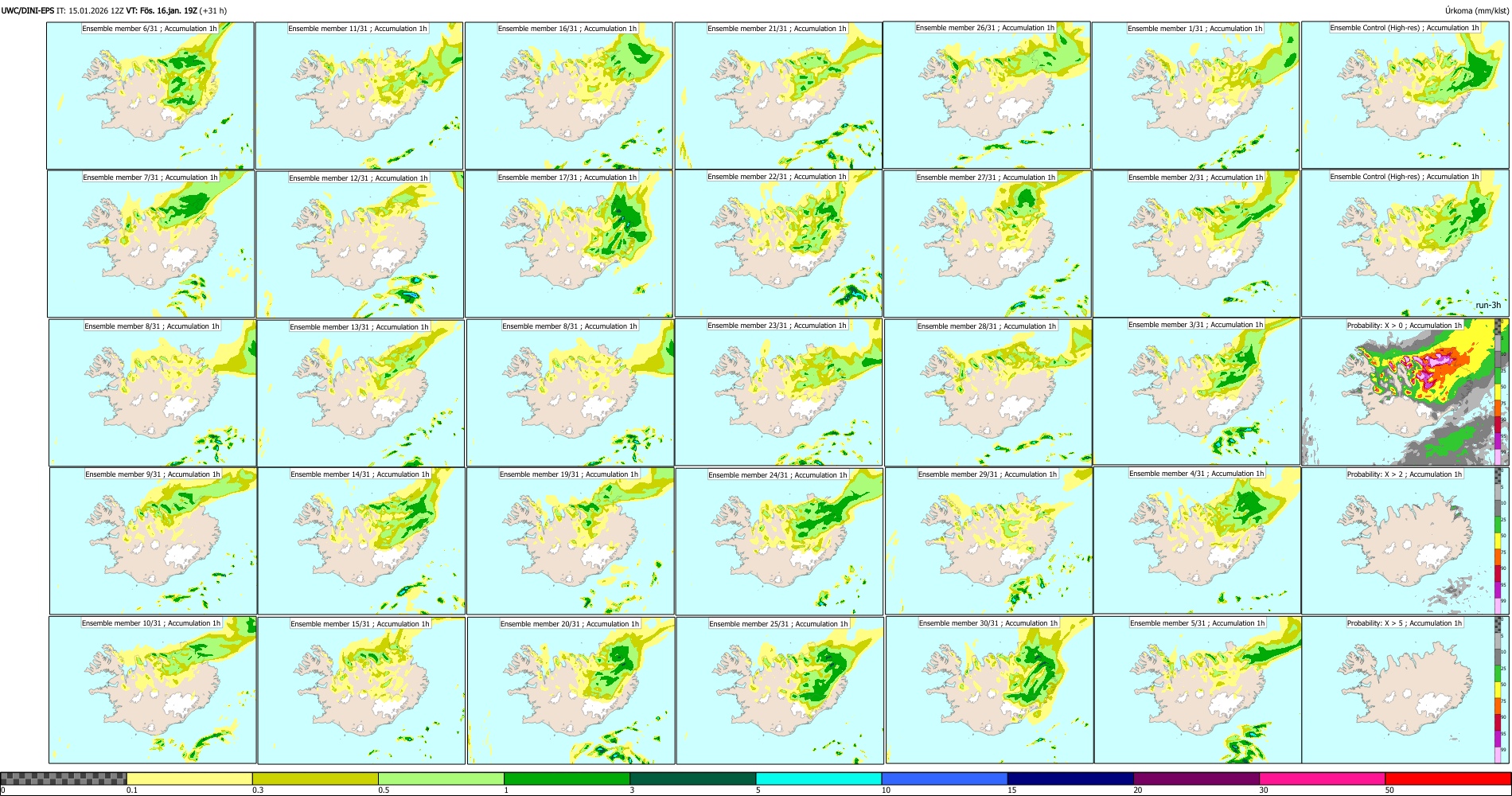This screenshot has height=796, width=1512.
Task: Select the Ensemble member 1/31 map
Action: point(1195,96)
